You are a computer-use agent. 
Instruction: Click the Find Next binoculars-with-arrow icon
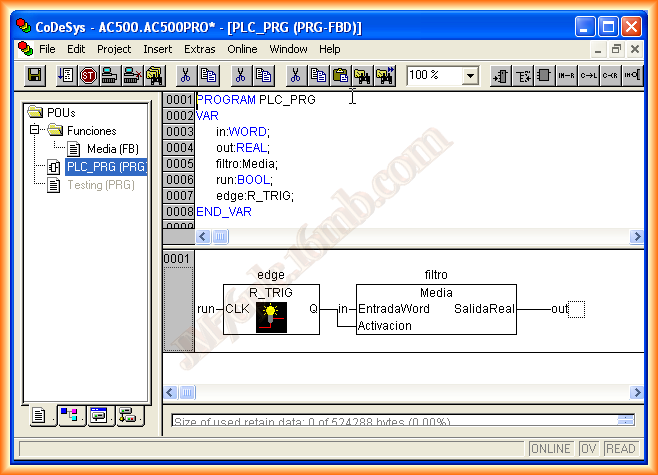(385, 75)
